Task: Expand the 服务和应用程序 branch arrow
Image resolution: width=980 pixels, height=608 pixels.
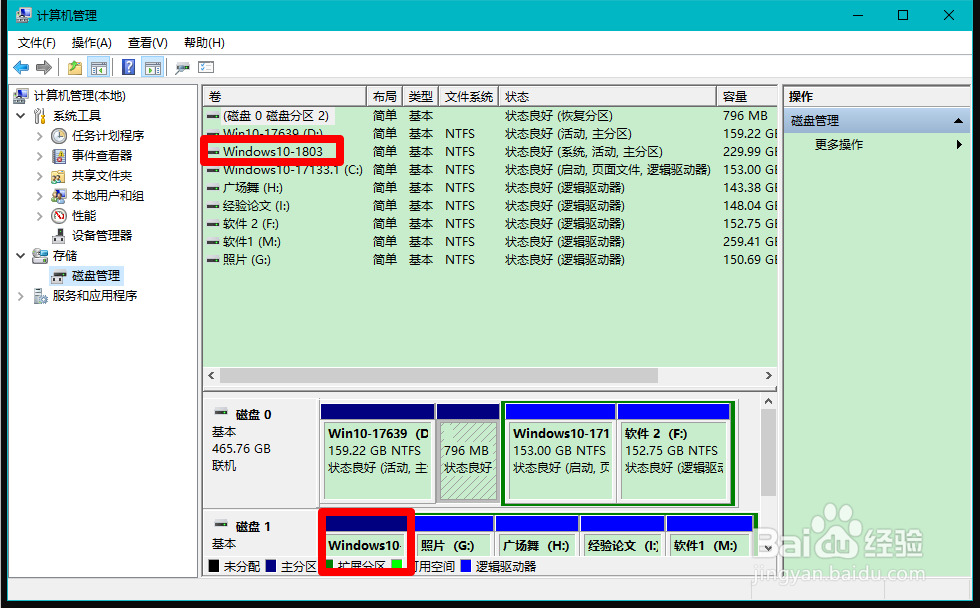Action: coord(21,296)
